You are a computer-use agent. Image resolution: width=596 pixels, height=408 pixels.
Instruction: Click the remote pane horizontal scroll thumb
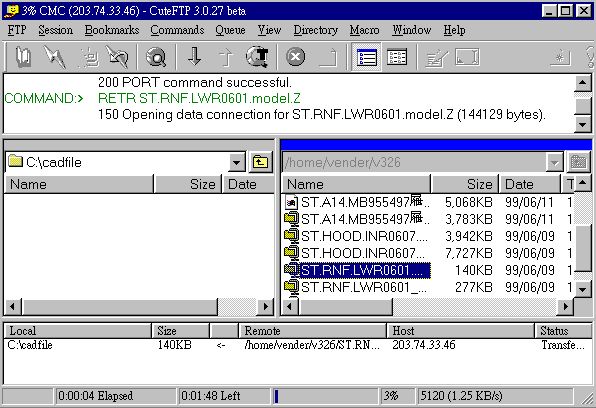coord(346,306)
